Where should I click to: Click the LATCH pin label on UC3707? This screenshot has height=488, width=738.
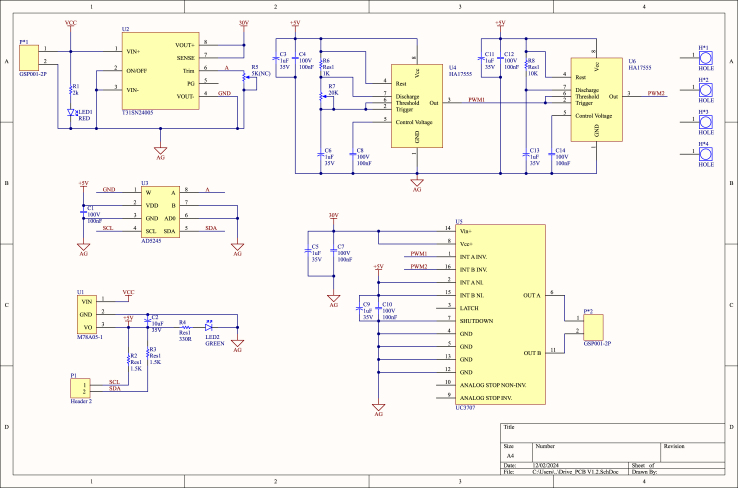(x=469, y=308)
